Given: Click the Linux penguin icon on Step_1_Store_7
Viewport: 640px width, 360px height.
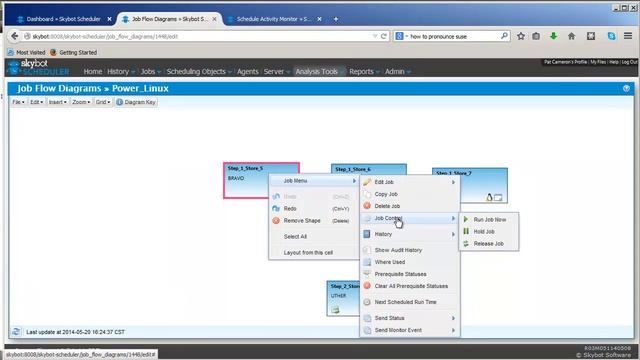Looking at the screenshot, I should pos(489,198).
